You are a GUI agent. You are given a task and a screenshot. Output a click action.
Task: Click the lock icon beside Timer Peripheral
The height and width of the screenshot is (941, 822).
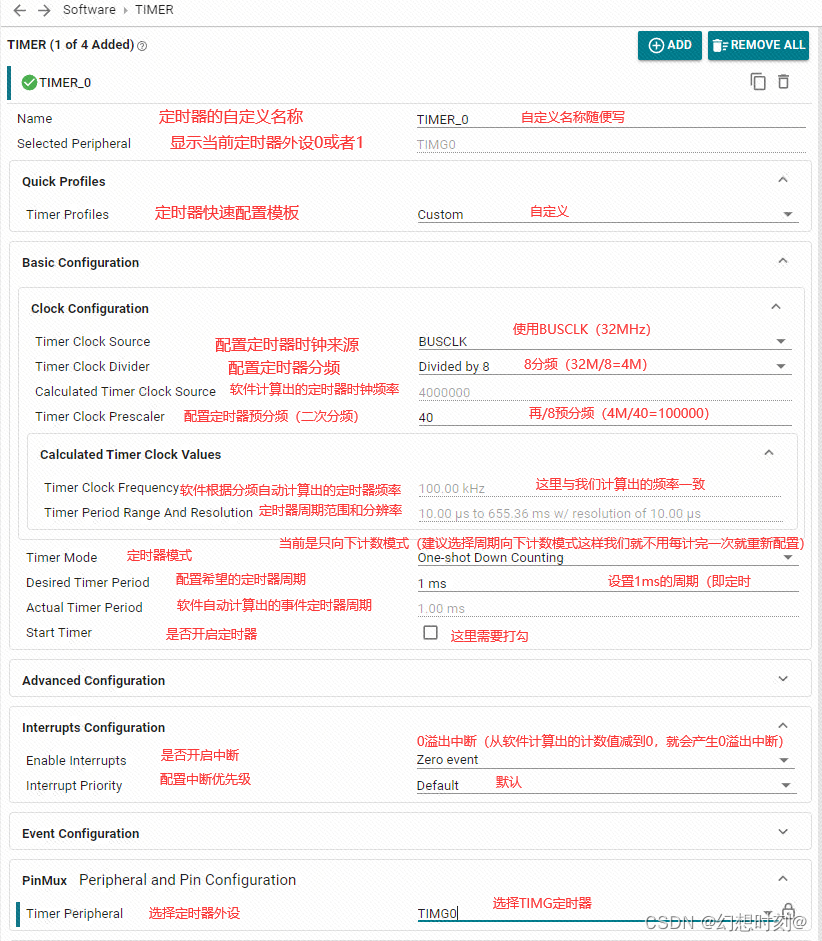pyautogui.click(x=788, y=912)
